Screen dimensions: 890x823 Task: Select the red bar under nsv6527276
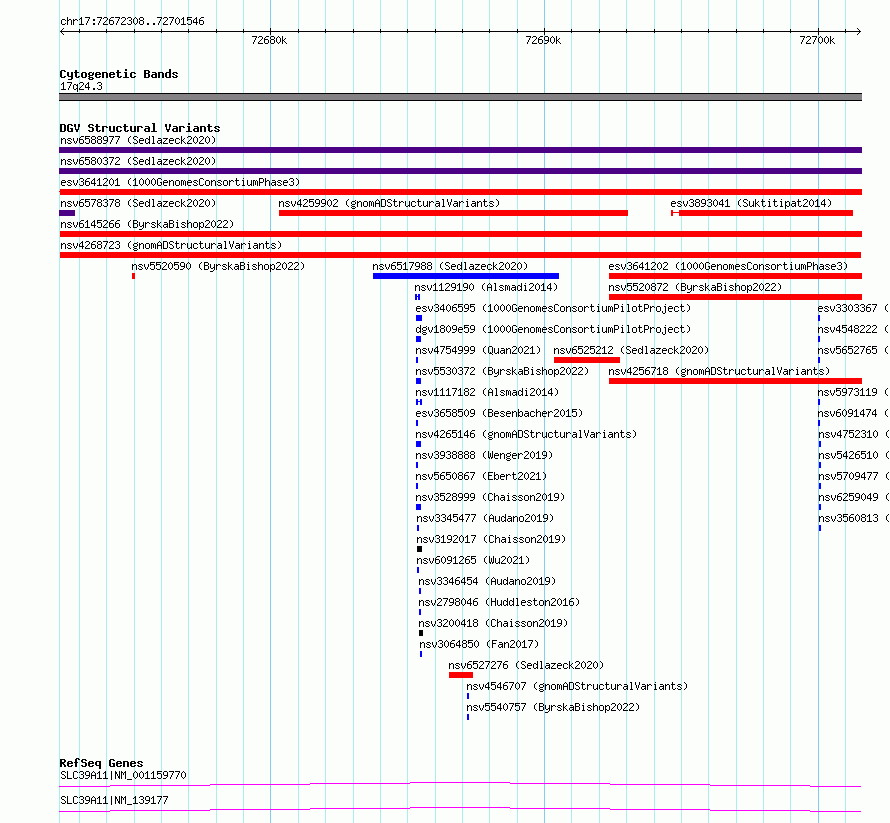tap(461, 675)
